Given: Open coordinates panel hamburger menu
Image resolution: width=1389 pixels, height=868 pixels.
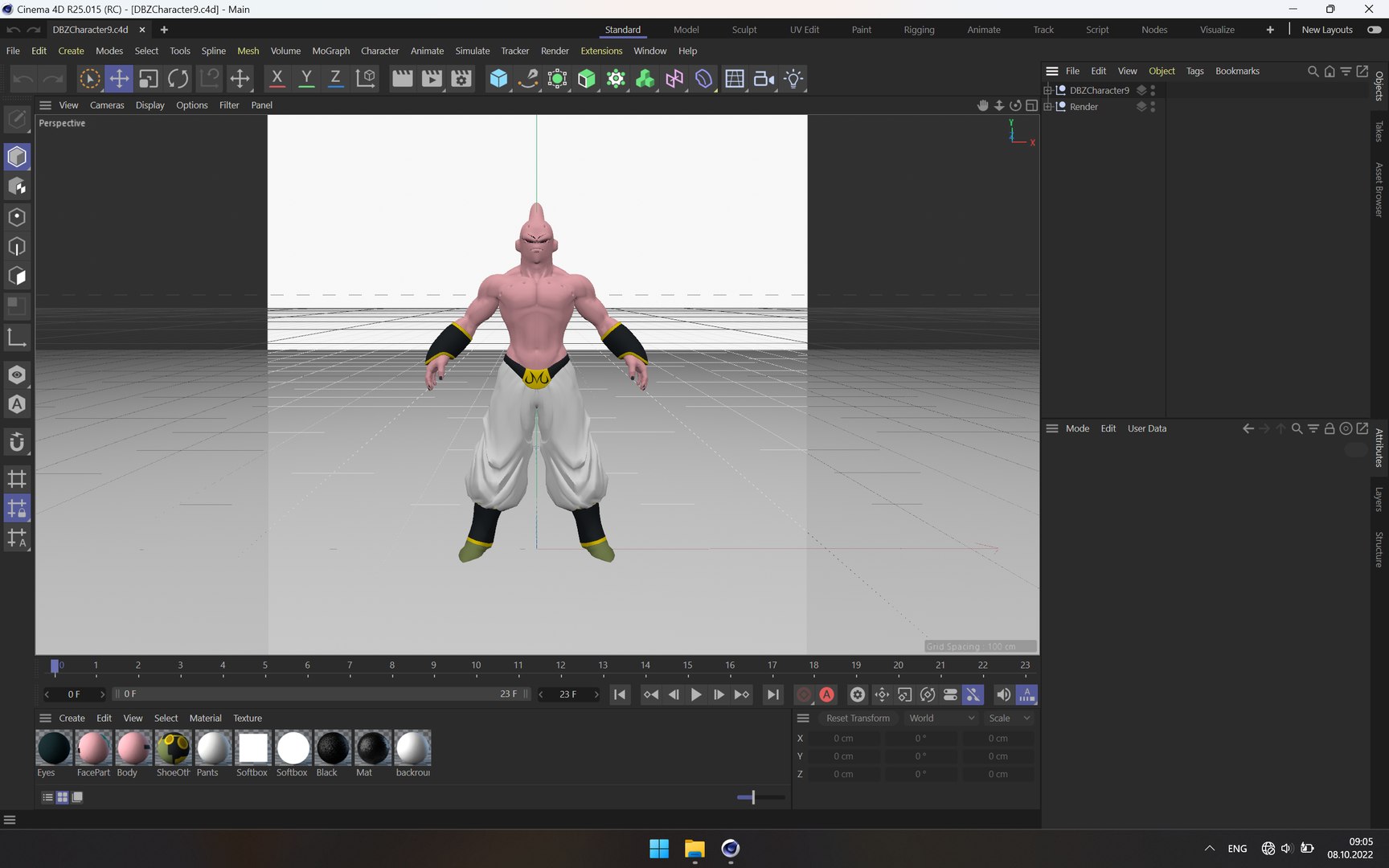Looking at the screenshot, I should coord(803,719).
